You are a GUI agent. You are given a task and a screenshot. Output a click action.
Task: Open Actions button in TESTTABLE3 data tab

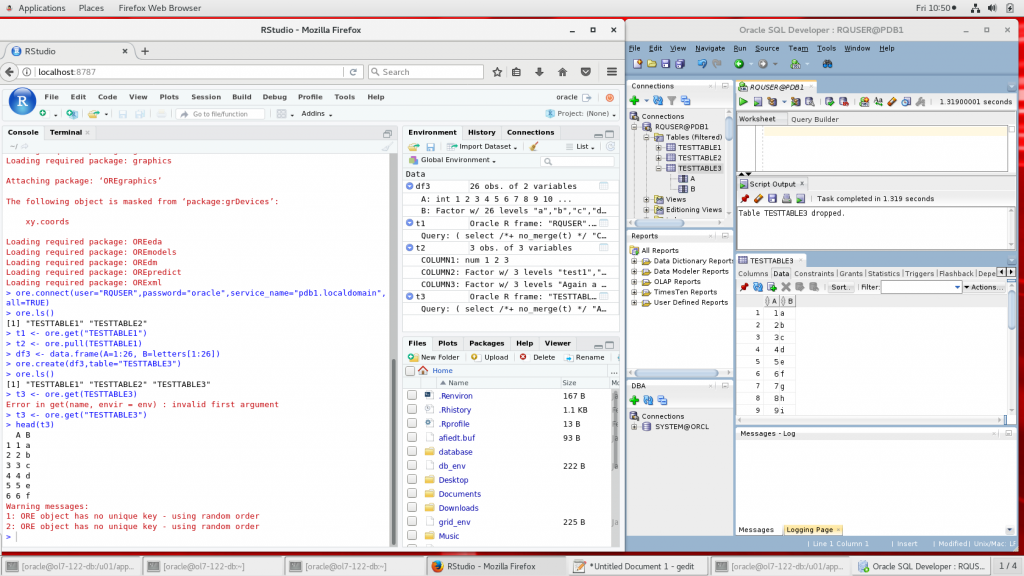(x=984, y=287)
